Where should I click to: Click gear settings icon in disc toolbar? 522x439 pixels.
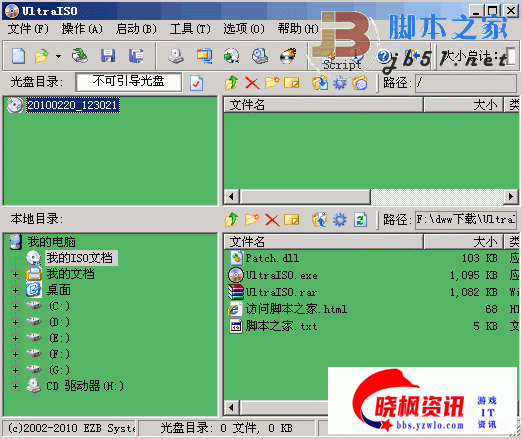pos(340,83)
